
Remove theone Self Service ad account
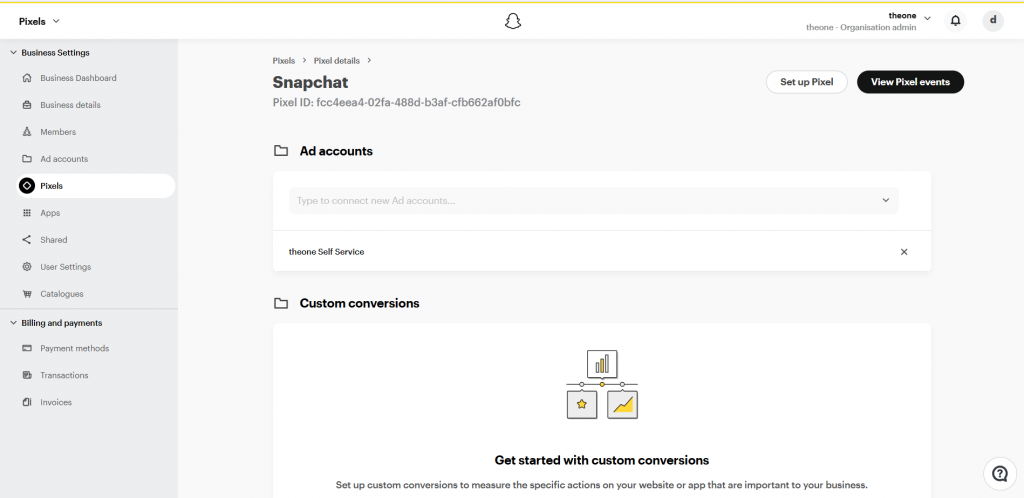(904, 252)
